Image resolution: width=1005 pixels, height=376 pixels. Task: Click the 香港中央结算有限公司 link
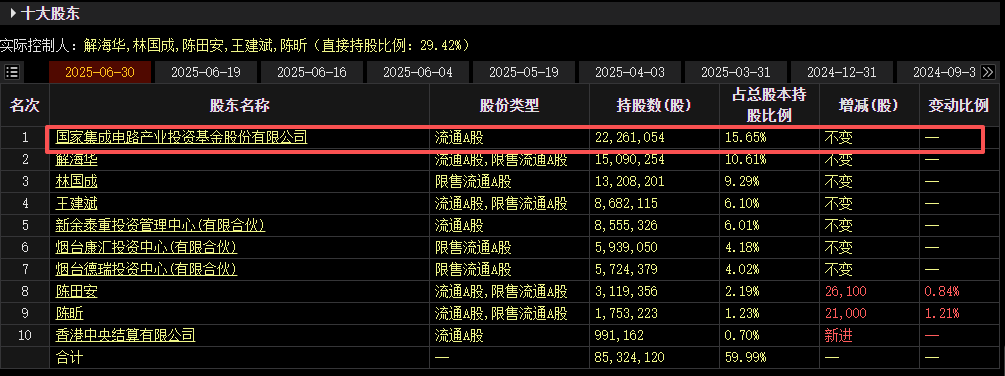(x=126, y=335)
